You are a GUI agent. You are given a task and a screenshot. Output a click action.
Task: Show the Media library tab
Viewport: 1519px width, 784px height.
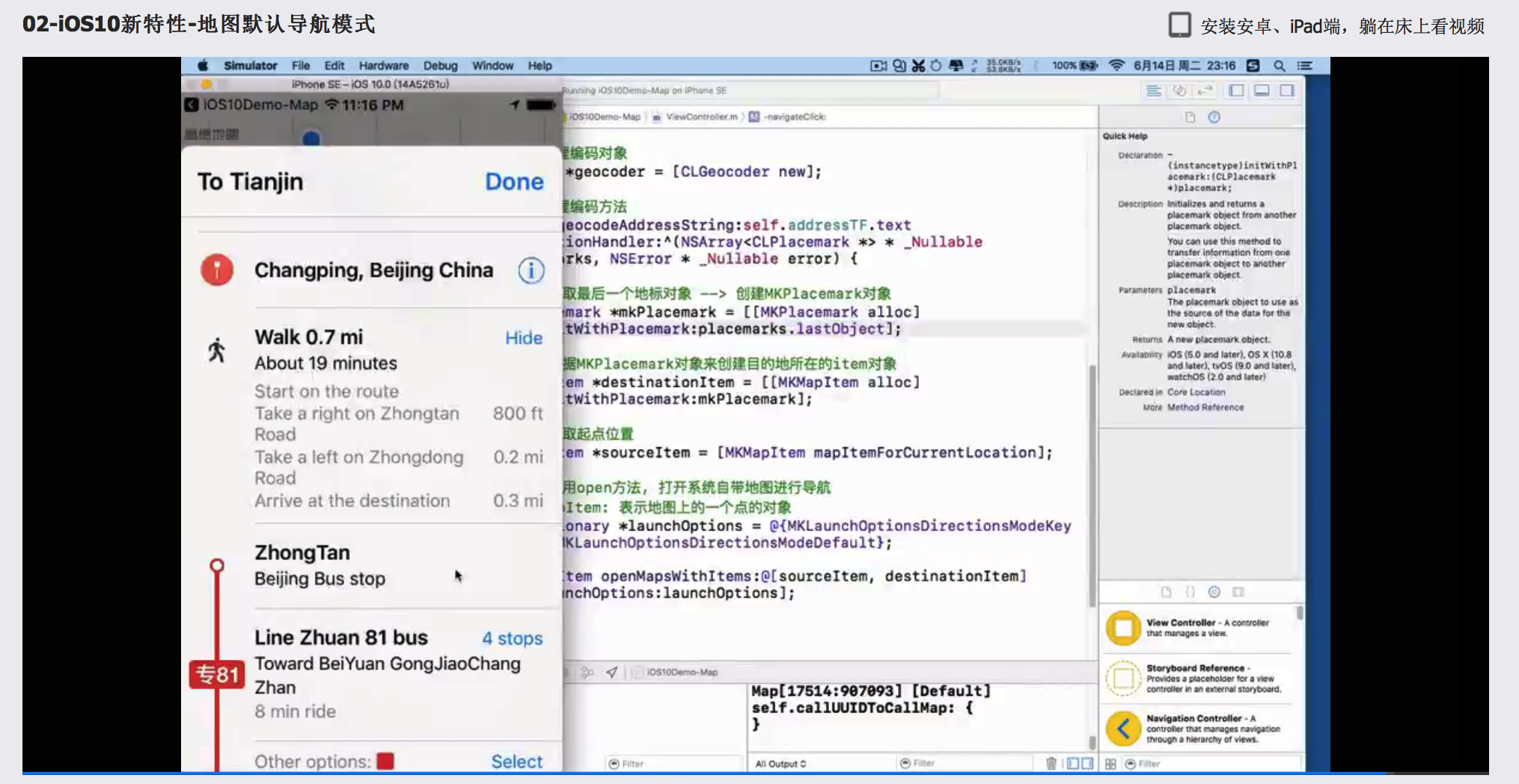coord(1238,592)
